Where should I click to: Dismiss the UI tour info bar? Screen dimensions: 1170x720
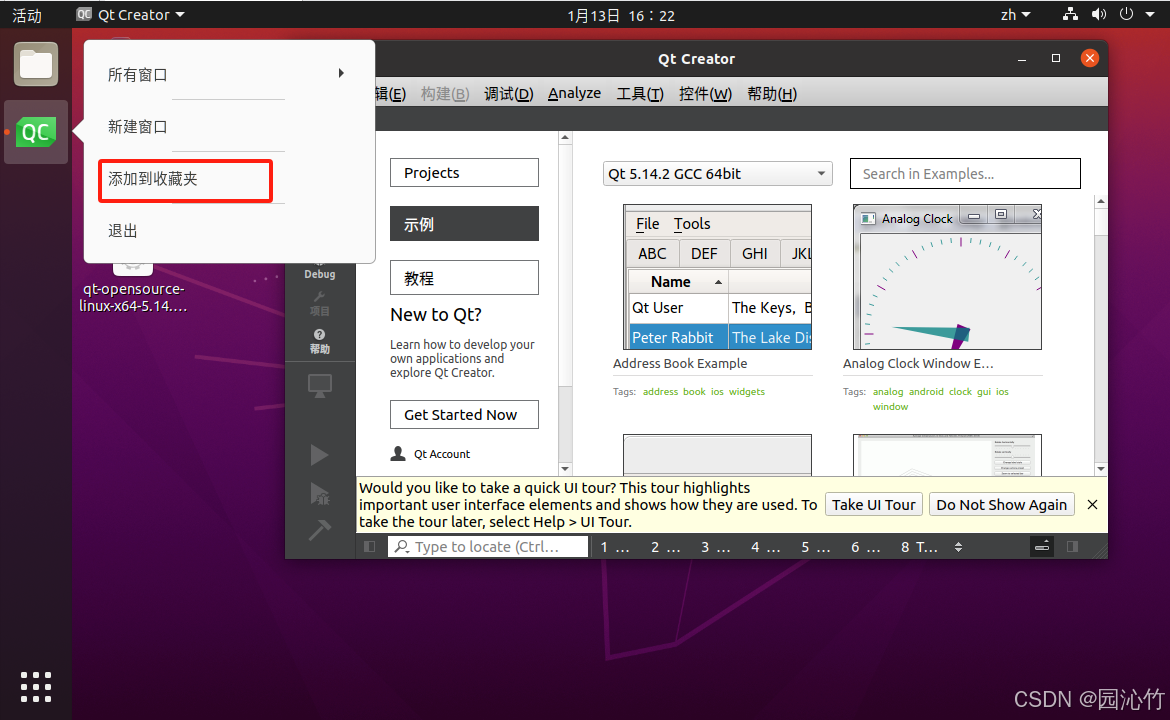tap(1092, 504)
